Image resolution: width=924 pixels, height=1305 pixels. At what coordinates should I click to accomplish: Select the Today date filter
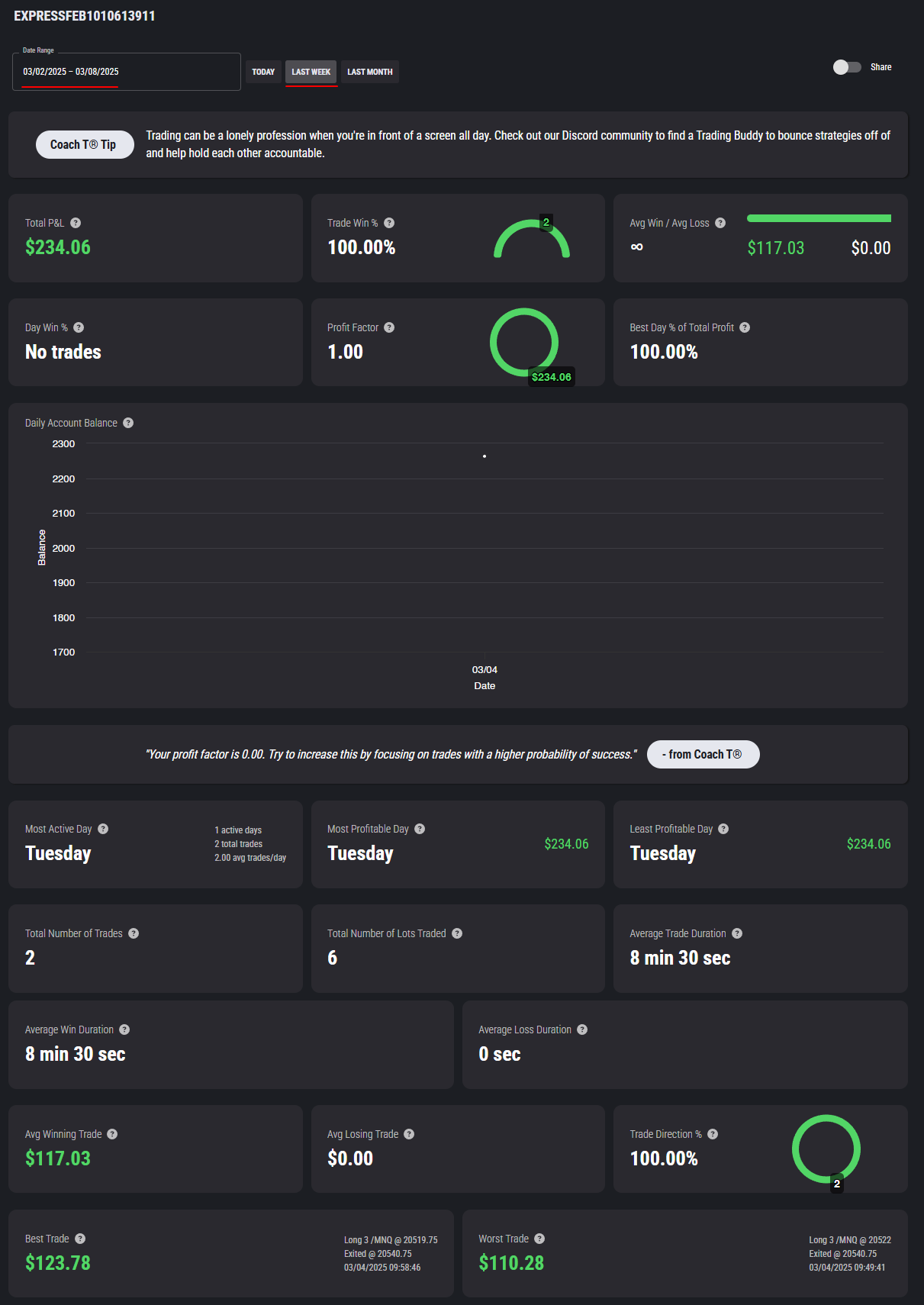pos(263,72)
